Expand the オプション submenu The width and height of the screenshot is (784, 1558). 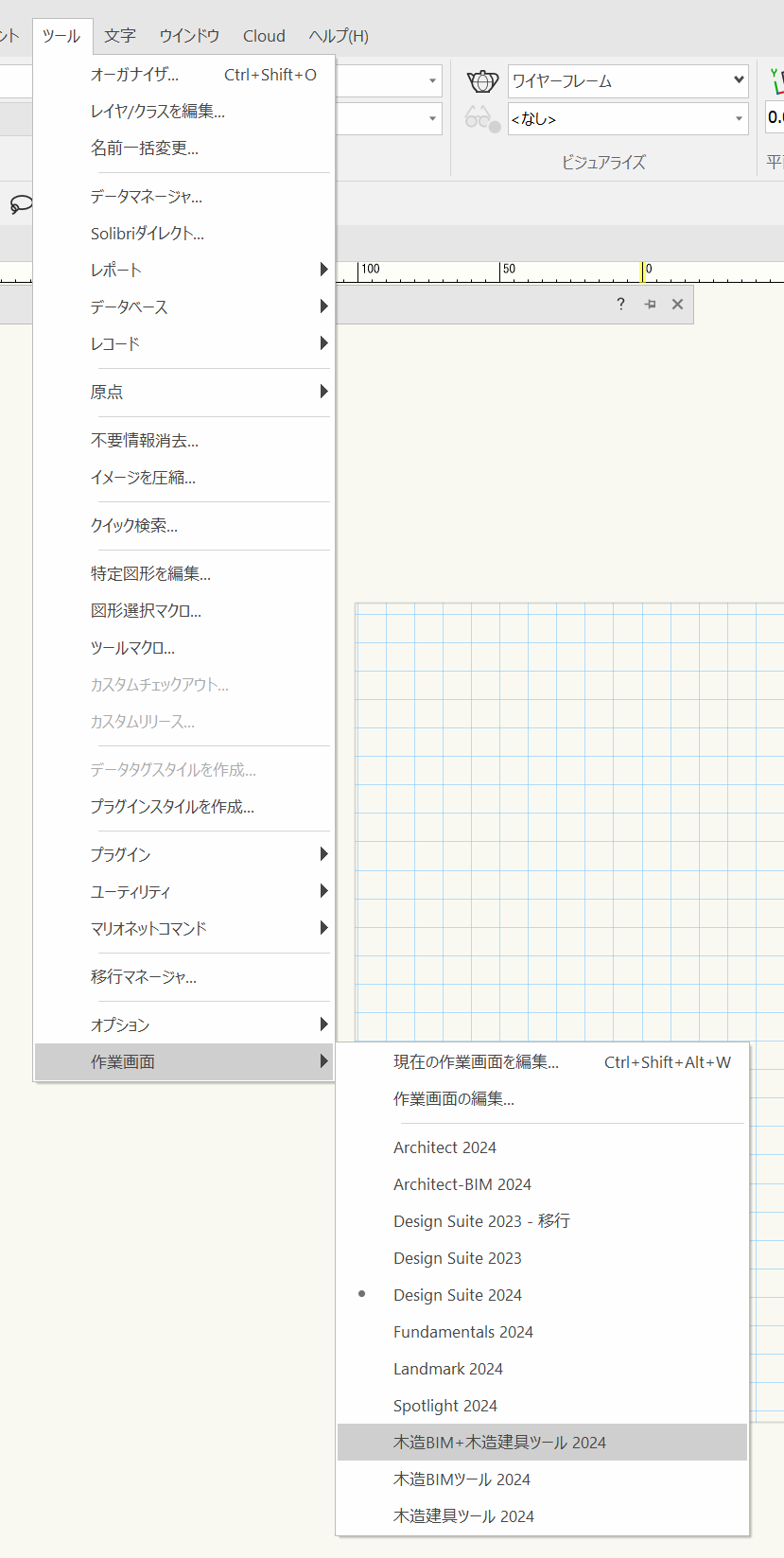tap(183, 1024)
